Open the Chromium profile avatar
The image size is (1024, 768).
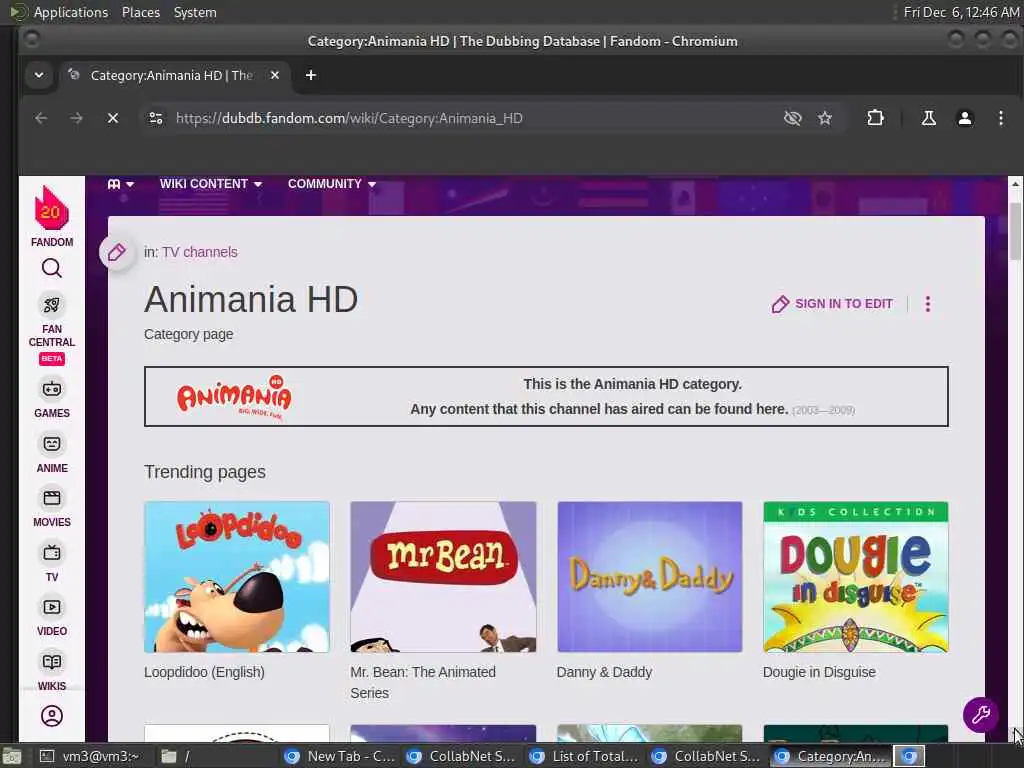(x=965, y=118)
